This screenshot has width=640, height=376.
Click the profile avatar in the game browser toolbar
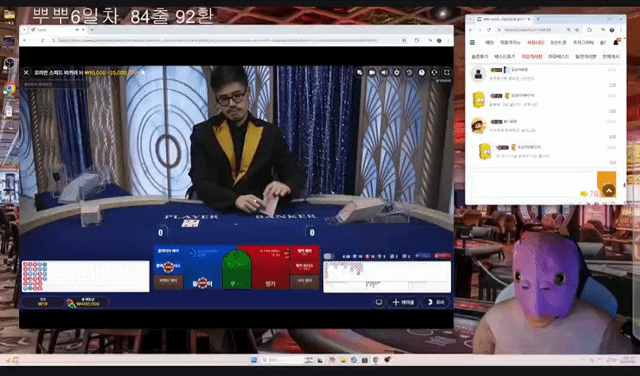[x=439, y=40]
